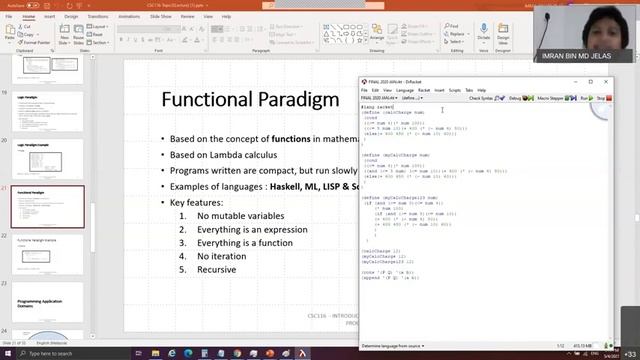This screenshot has width=640, height=360.
Task: Open the Select dropdown in Editing group
Action: (453, 42)
